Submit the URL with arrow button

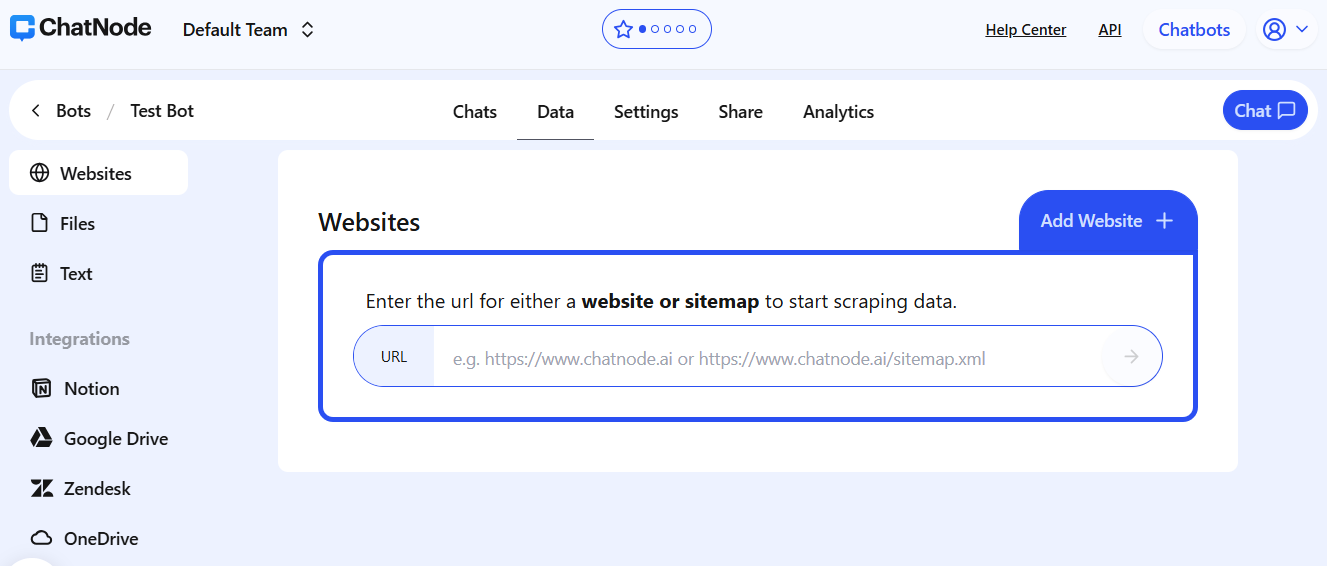point(1131,356)
